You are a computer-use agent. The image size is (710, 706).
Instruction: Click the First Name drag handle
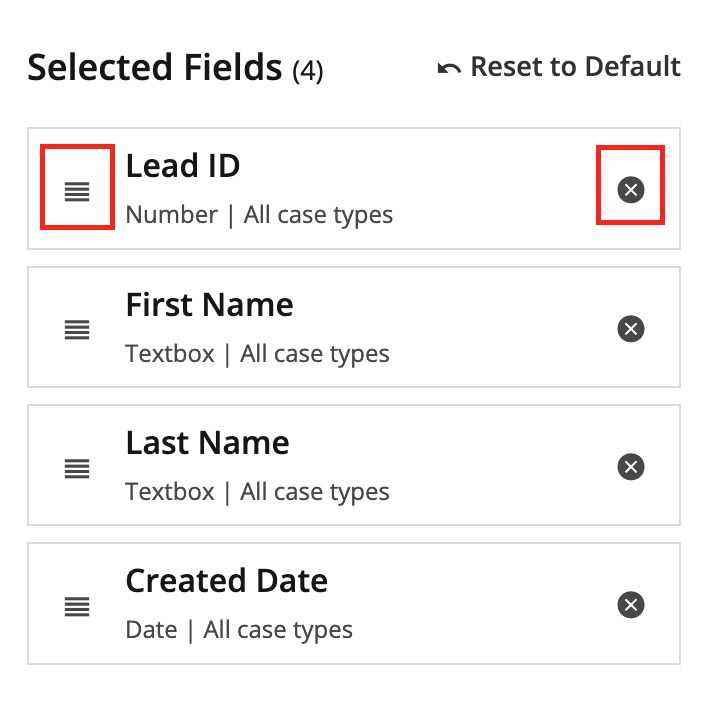77,329
